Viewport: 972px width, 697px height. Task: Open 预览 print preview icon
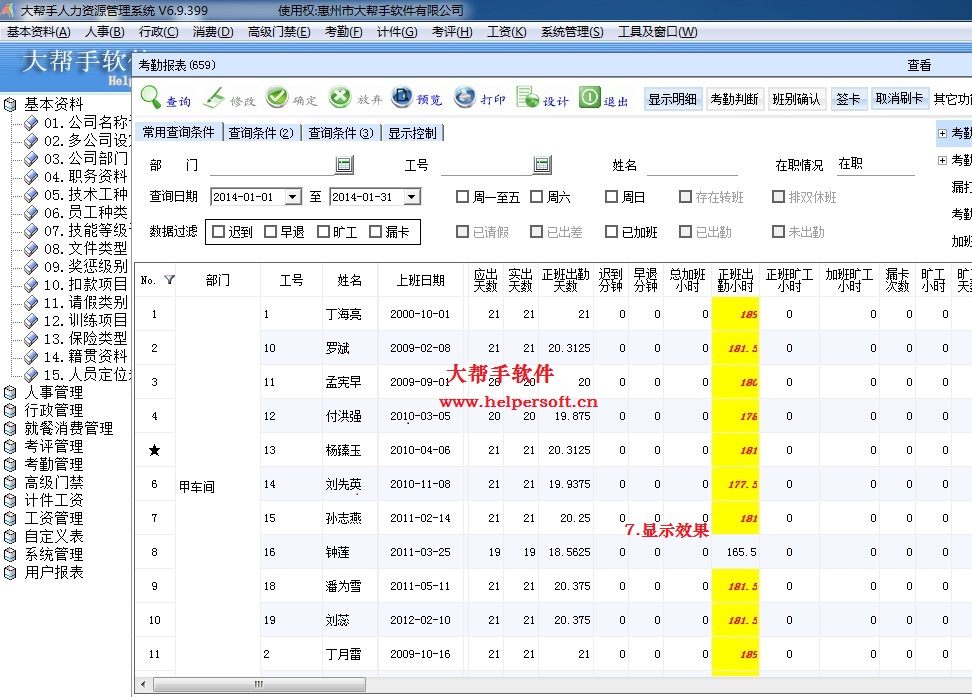click(x=402, y=97)
